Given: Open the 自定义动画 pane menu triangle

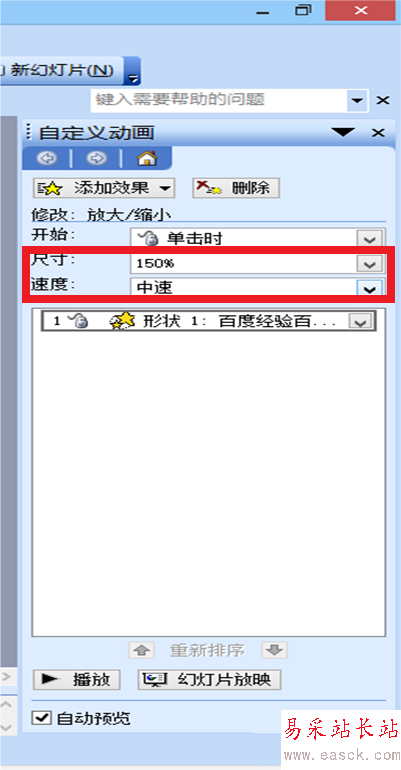Looking at the screenshot, I should point(343,132).
